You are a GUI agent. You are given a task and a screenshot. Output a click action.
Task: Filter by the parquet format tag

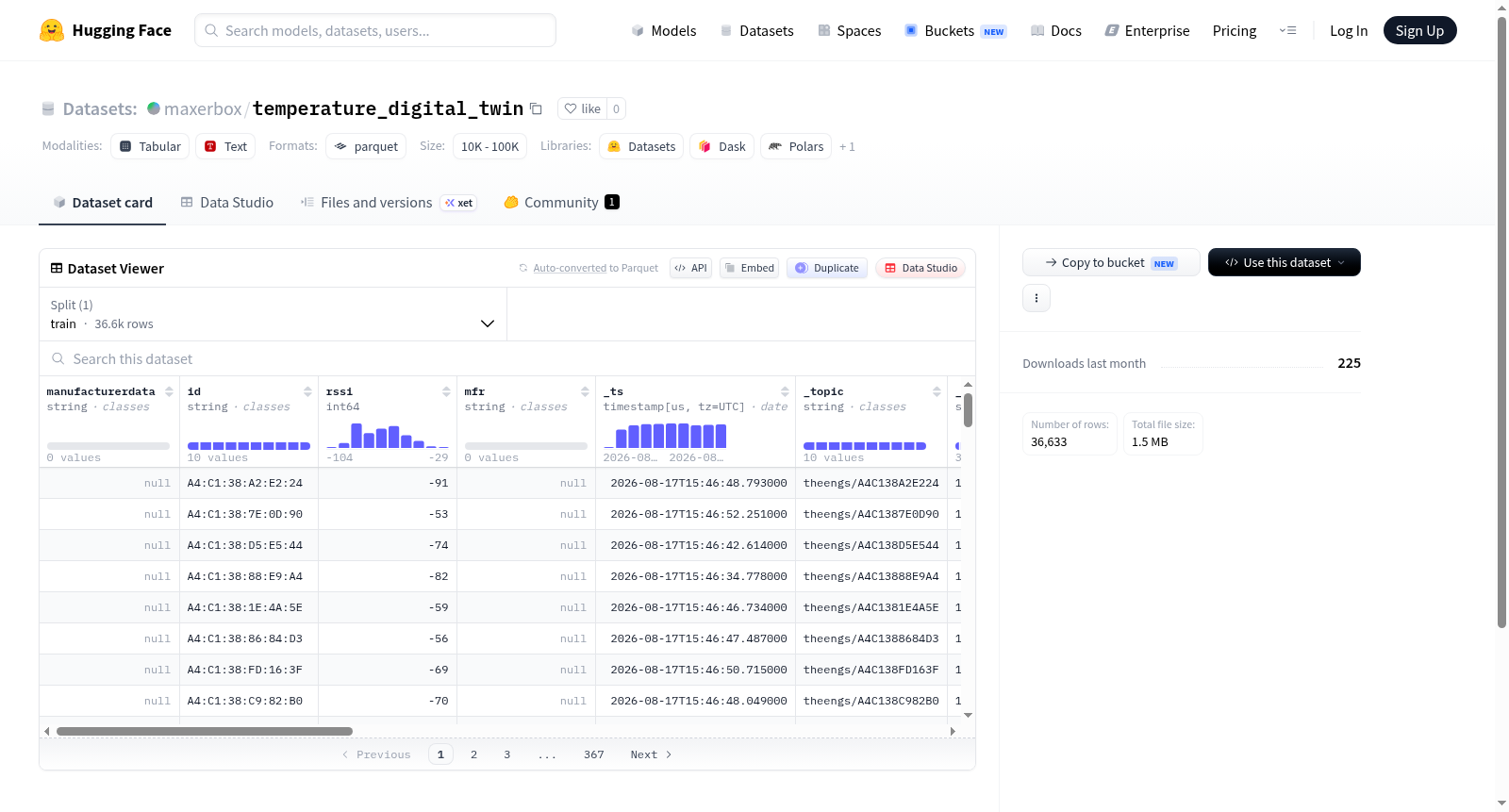[366, 146]
